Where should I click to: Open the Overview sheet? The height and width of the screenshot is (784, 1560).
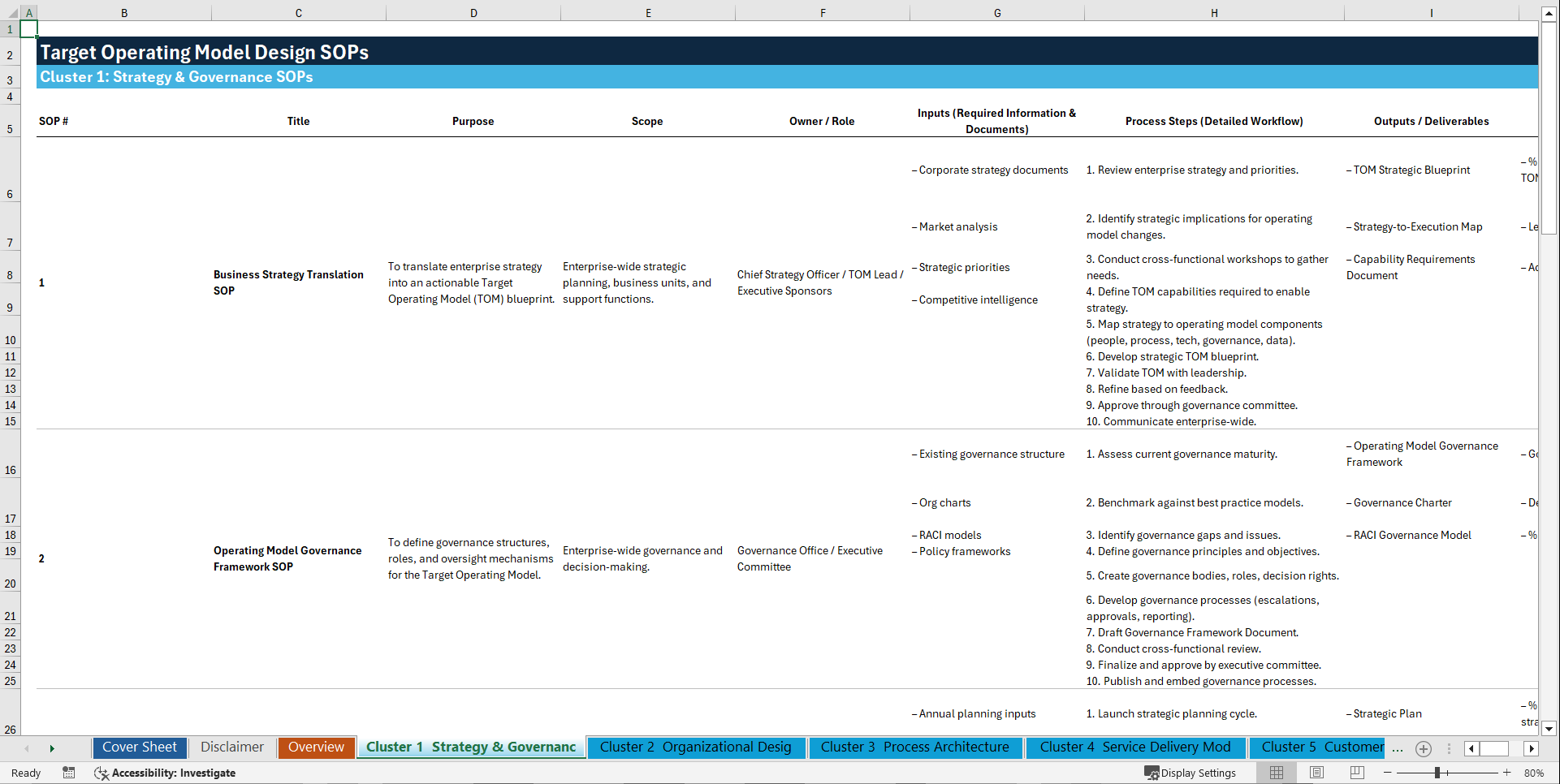pos(316,747)
